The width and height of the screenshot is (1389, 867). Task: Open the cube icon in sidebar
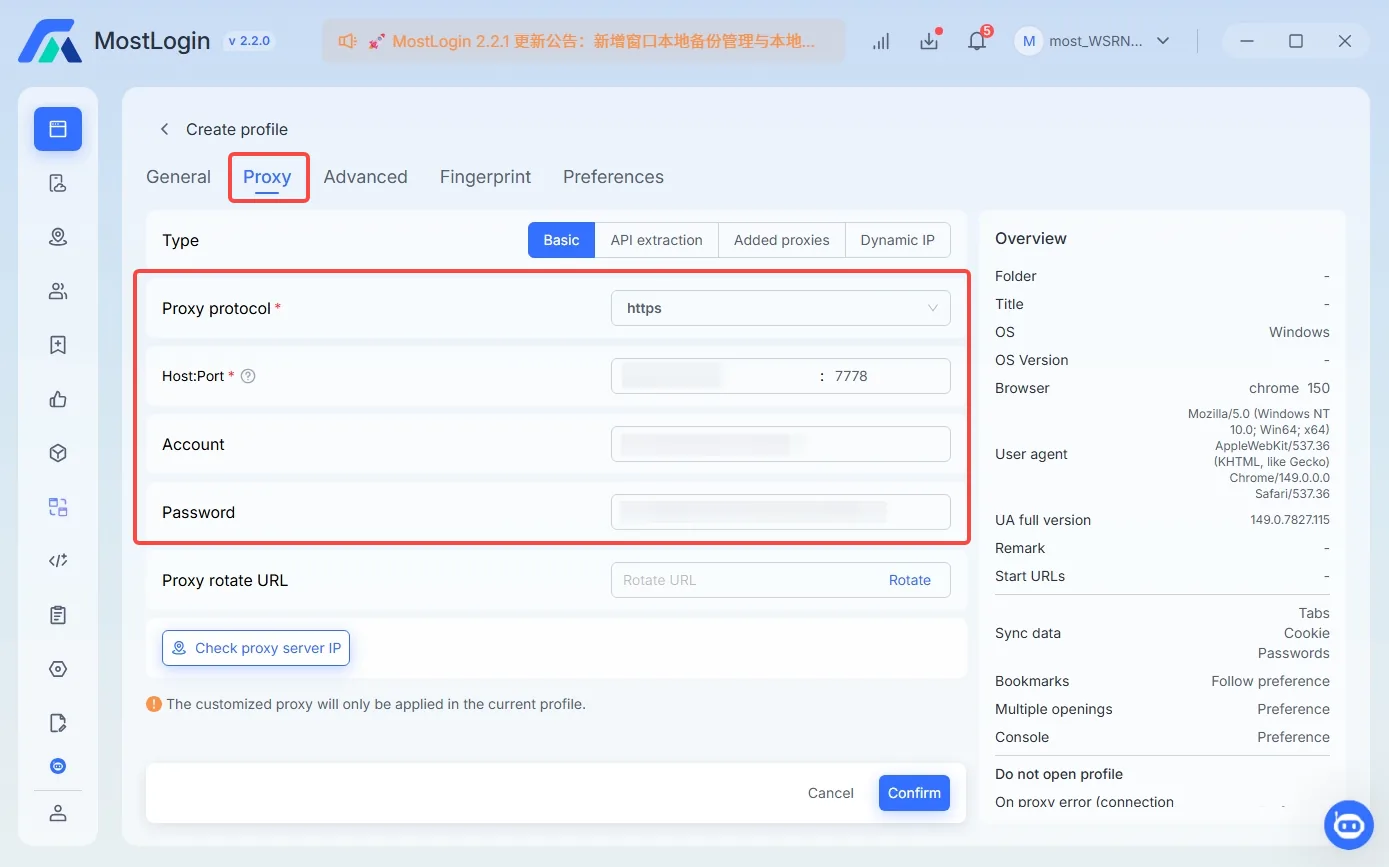(58, 453)
